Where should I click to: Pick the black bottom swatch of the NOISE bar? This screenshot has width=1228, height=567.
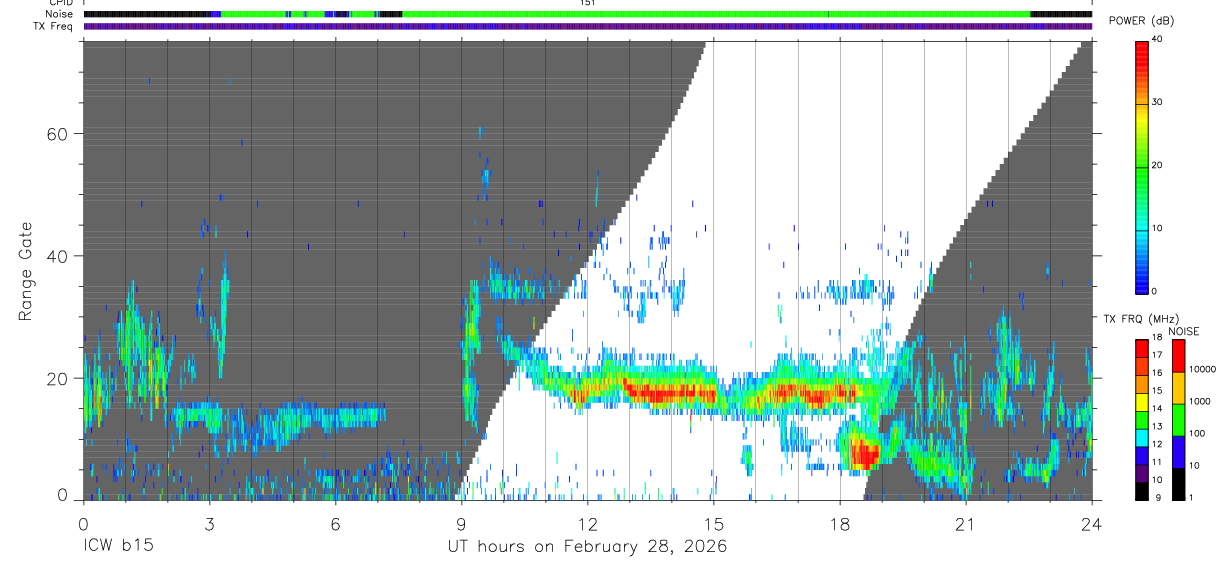(1177, 483)
